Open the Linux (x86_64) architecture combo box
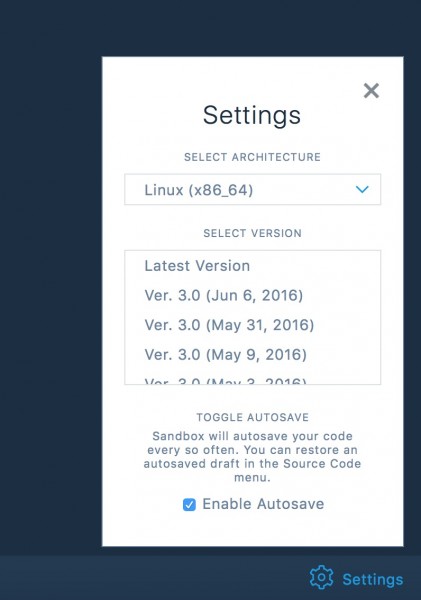The height and width of the screenshot is (600, 421). point(252,189)
